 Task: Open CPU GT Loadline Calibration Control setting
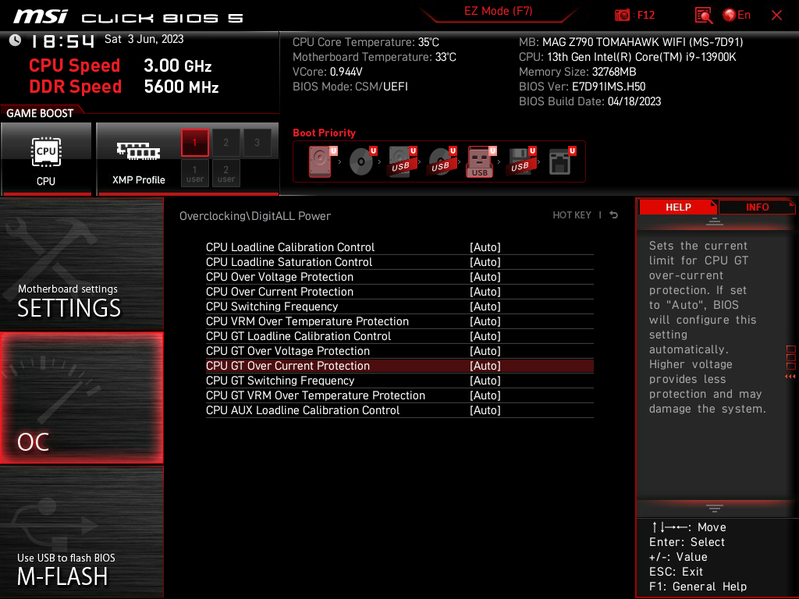[x=400, y=336]
